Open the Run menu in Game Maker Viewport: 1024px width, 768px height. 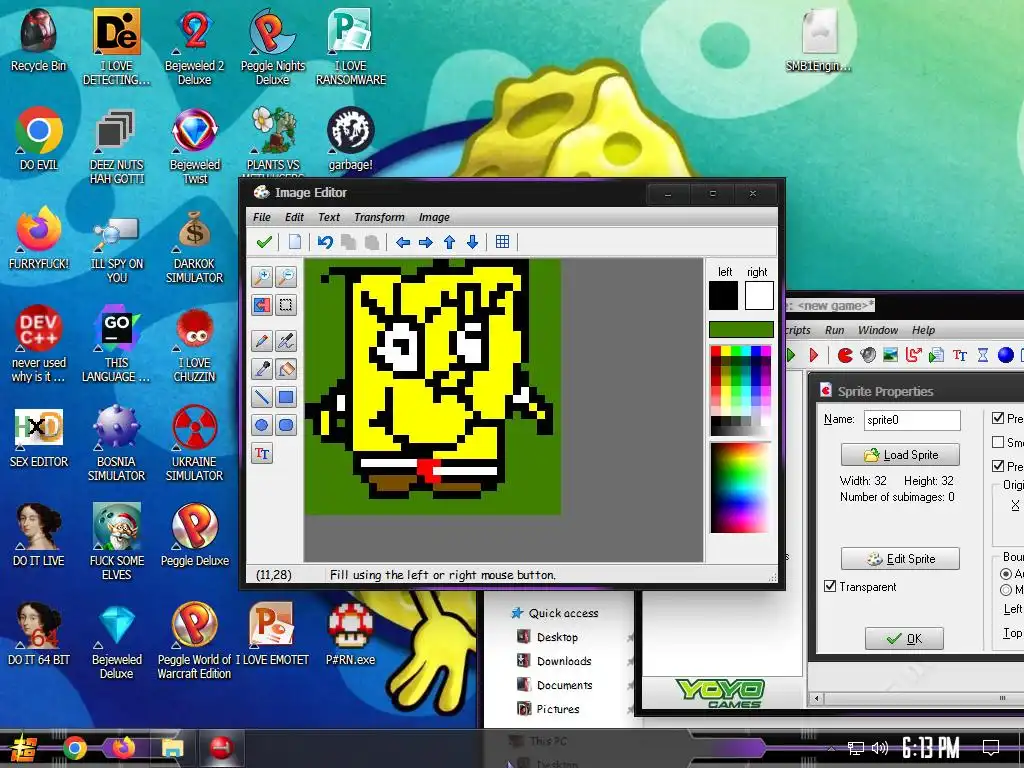(x=835, y=330)
